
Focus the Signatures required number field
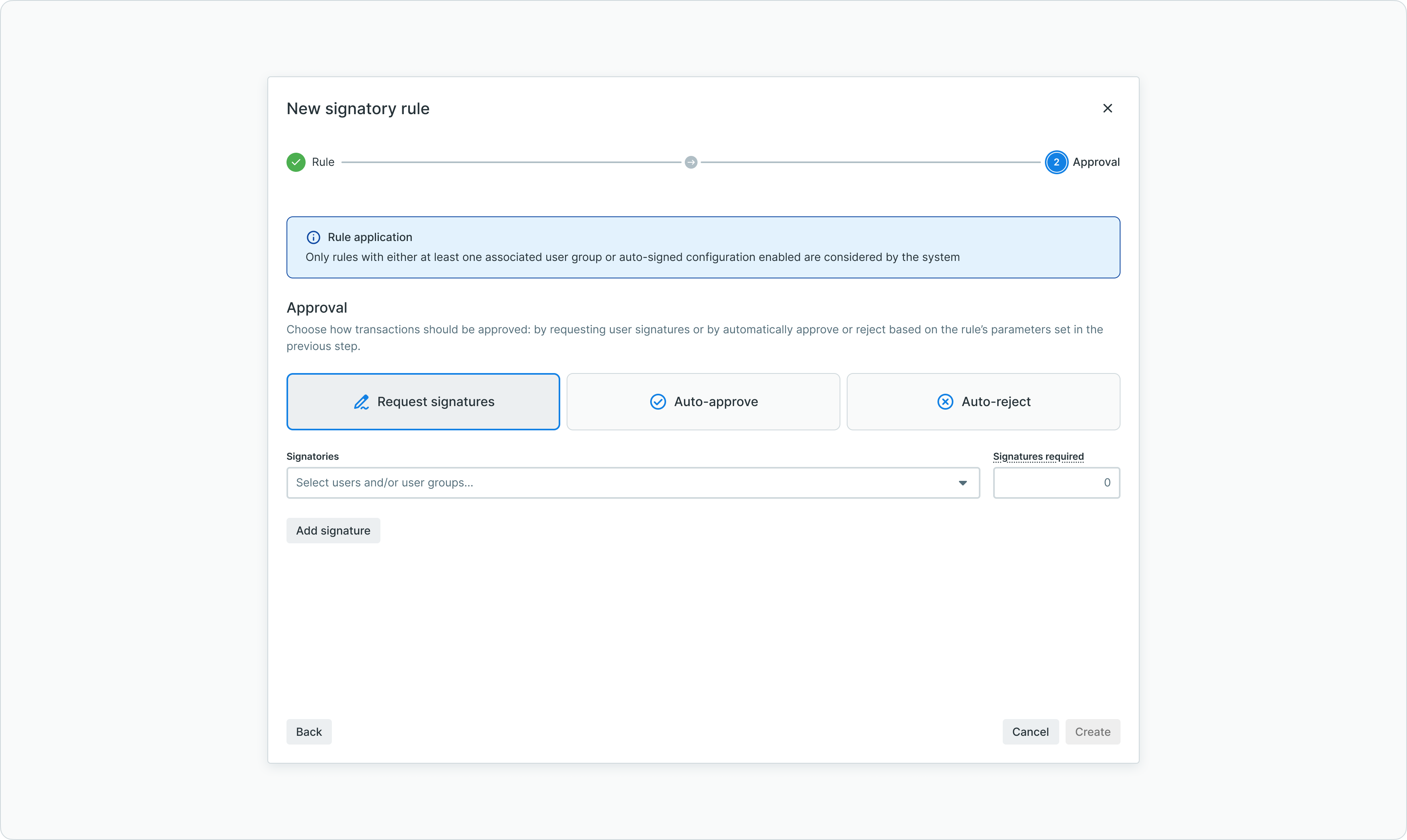point(1056,483)
